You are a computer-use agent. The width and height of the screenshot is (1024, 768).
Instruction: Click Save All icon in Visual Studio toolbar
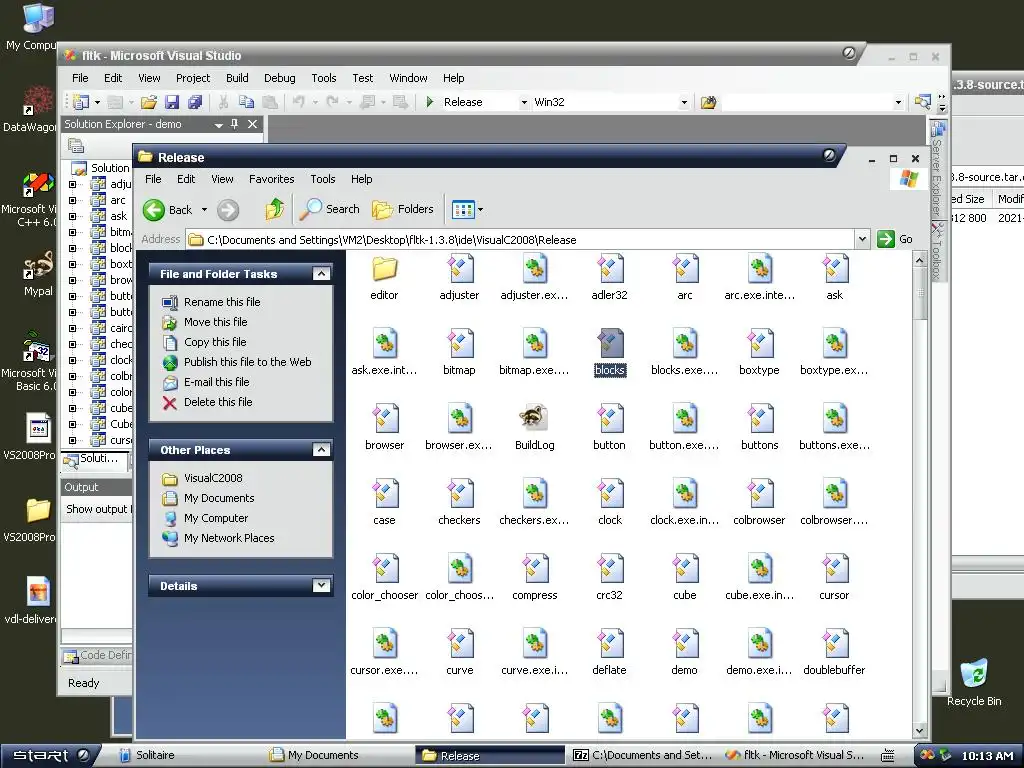[x=195, y=102]
